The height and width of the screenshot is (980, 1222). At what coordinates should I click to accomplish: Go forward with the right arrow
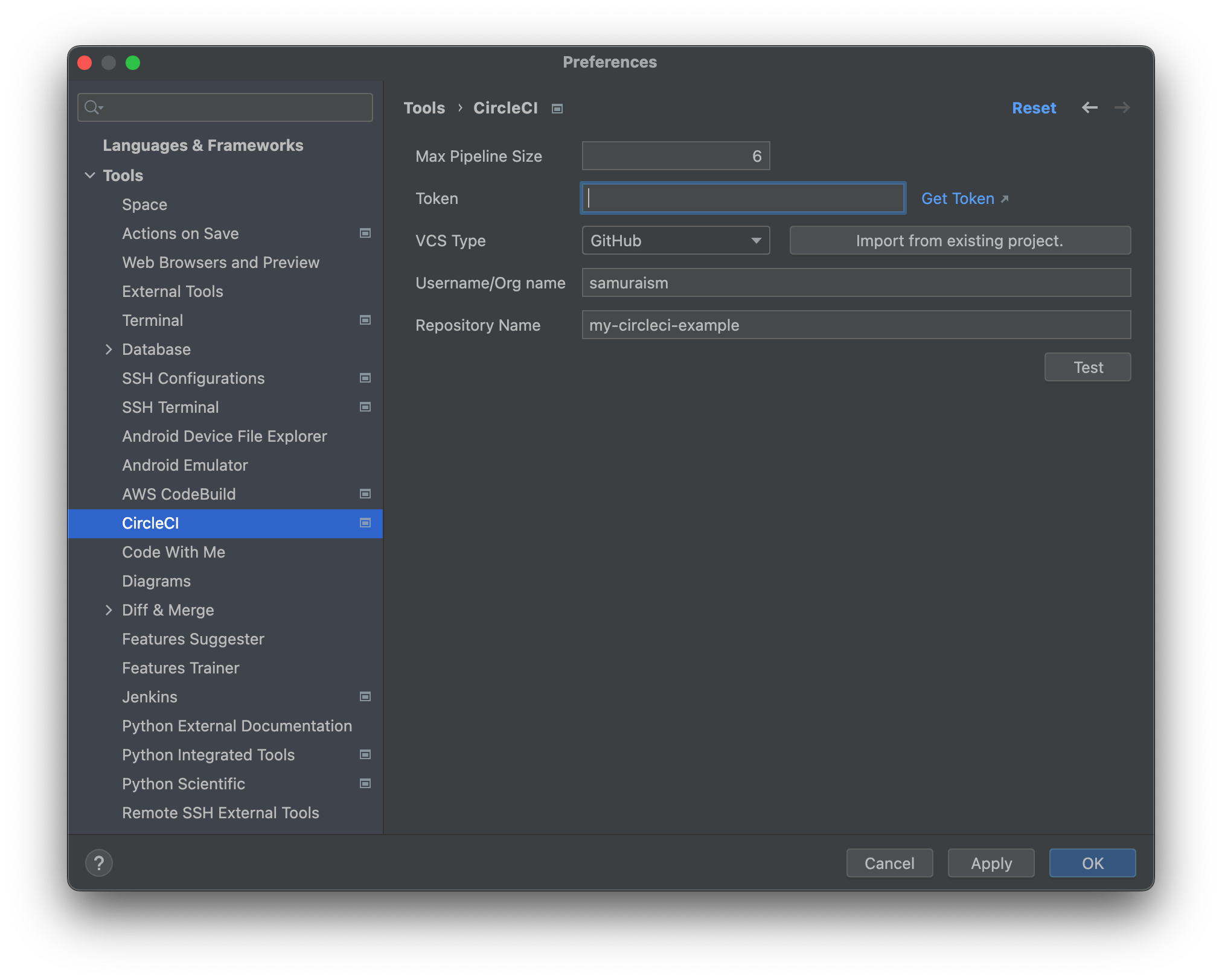1122,107
